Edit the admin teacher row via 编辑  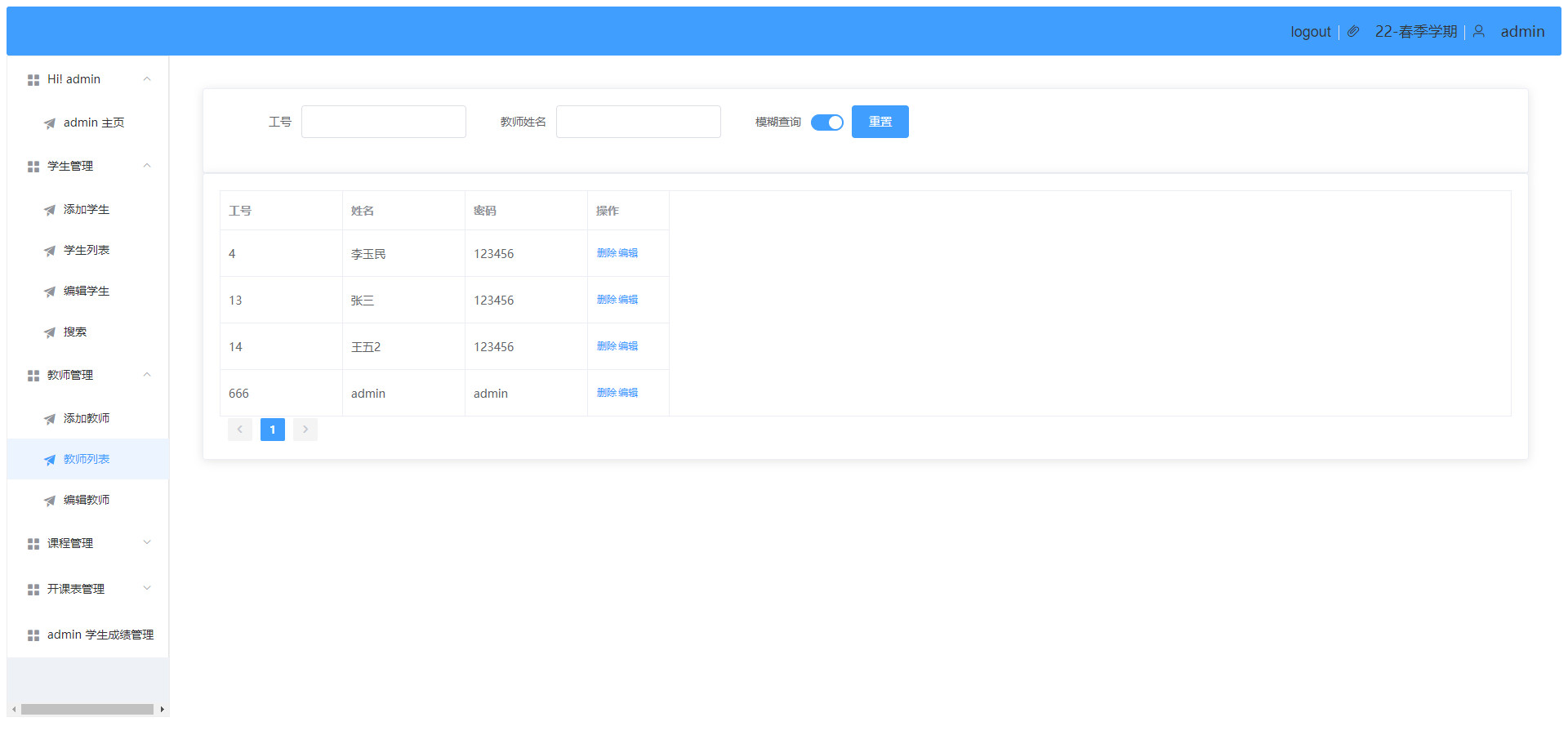(628, 393)
